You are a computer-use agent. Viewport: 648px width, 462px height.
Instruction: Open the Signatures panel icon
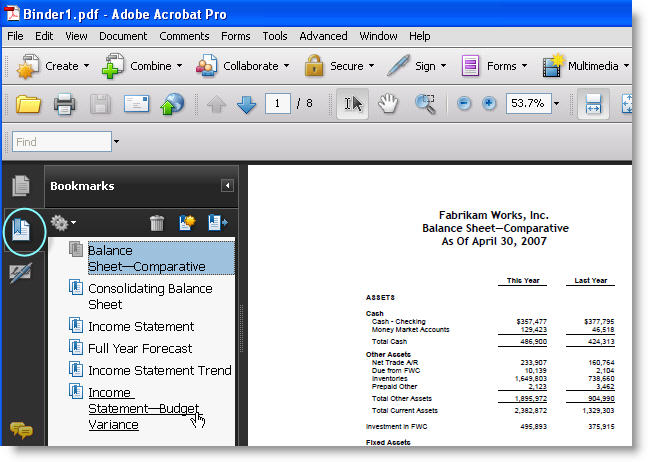tap(20, 272)
